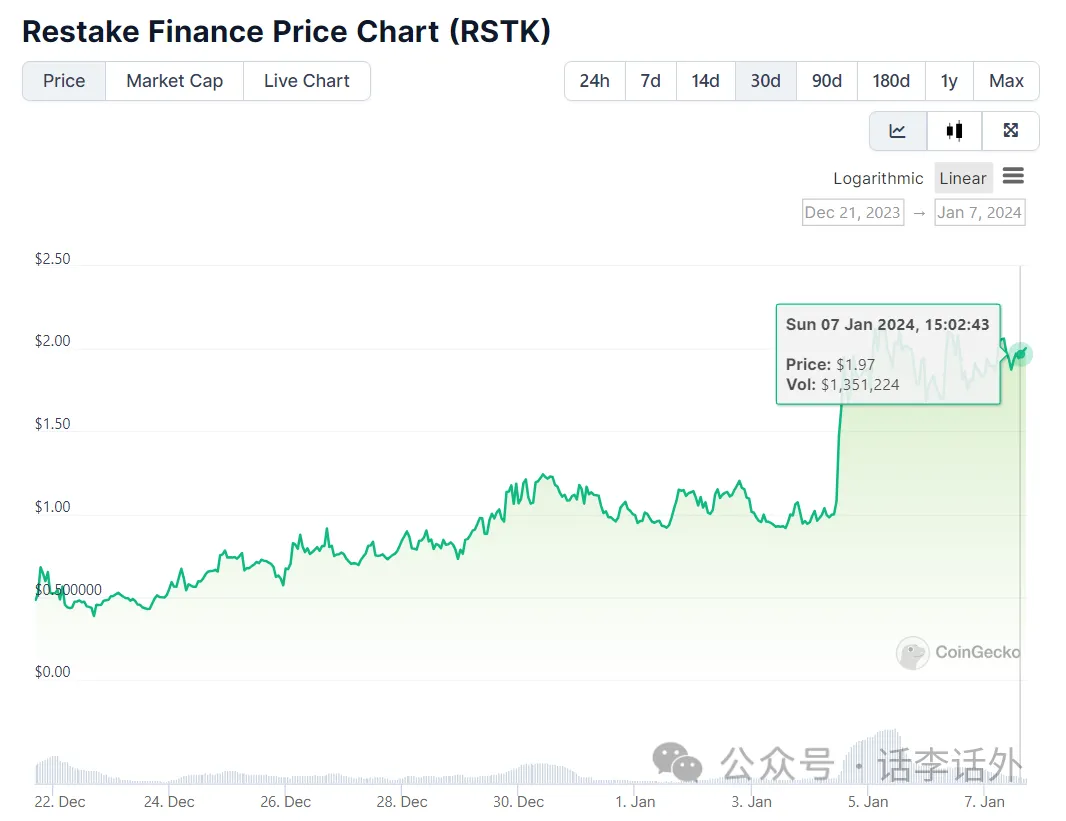The height and width of the screenshot is (821, 1066).
Task: Open the Market Cap tab
Action: tap(175, 81)
